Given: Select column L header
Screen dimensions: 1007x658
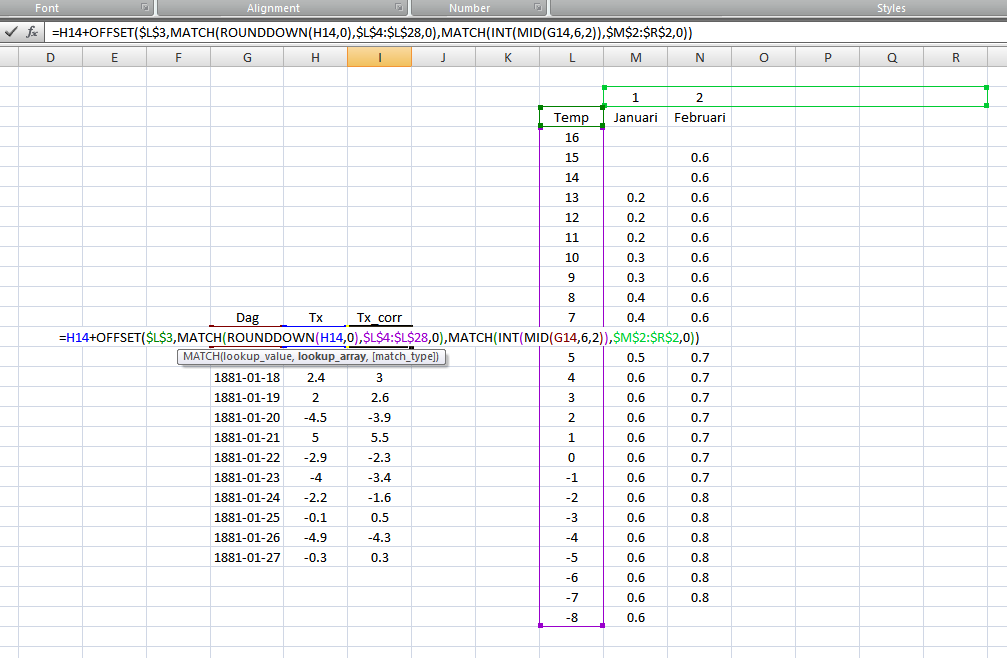Looking at the screenshot, I should point(571,58).
